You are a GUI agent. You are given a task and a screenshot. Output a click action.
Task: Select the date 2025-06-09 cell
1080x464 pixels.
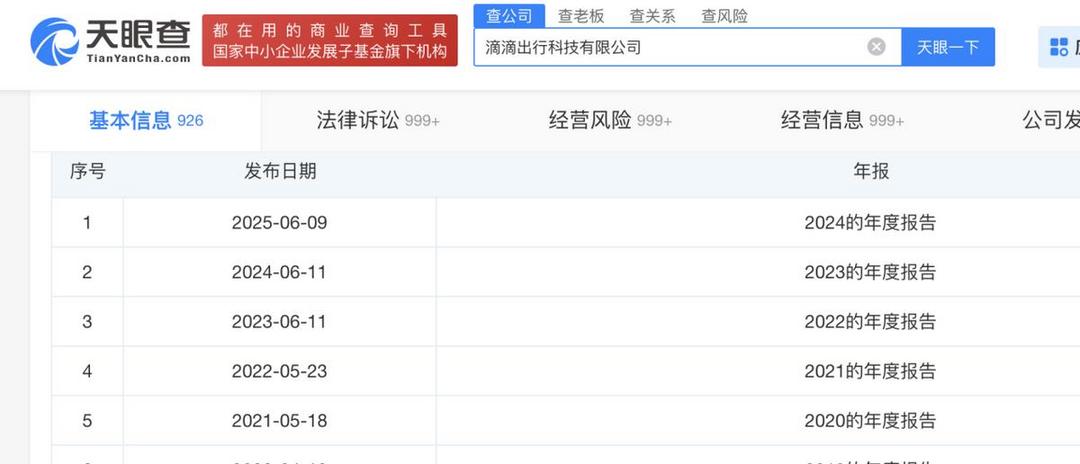[279, 223]
